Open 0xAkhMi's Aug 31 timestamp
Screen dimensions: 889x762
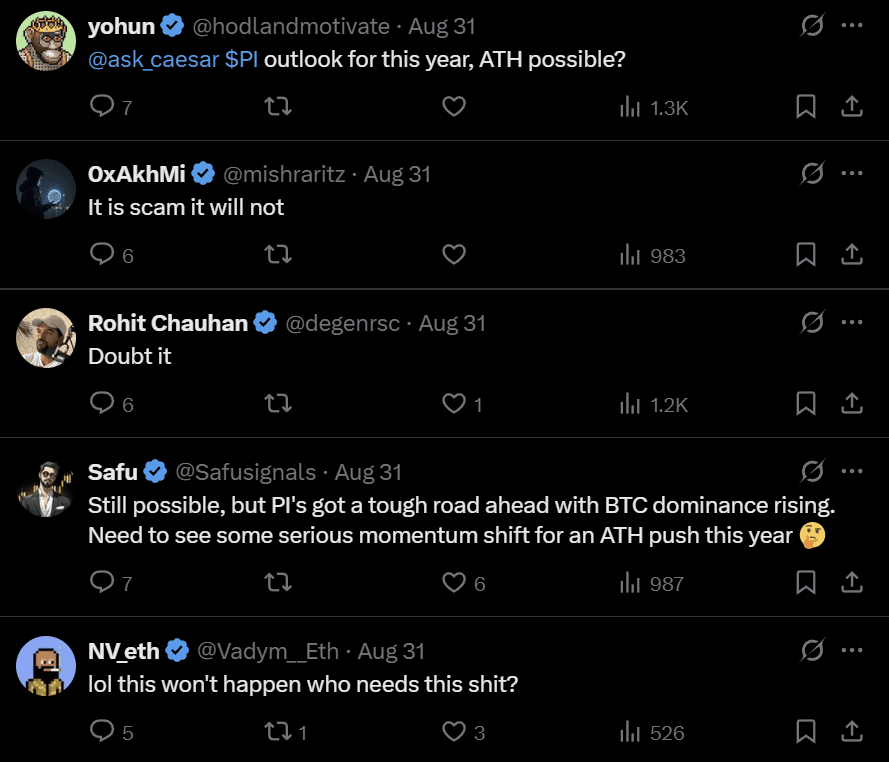tap(397, 174)
